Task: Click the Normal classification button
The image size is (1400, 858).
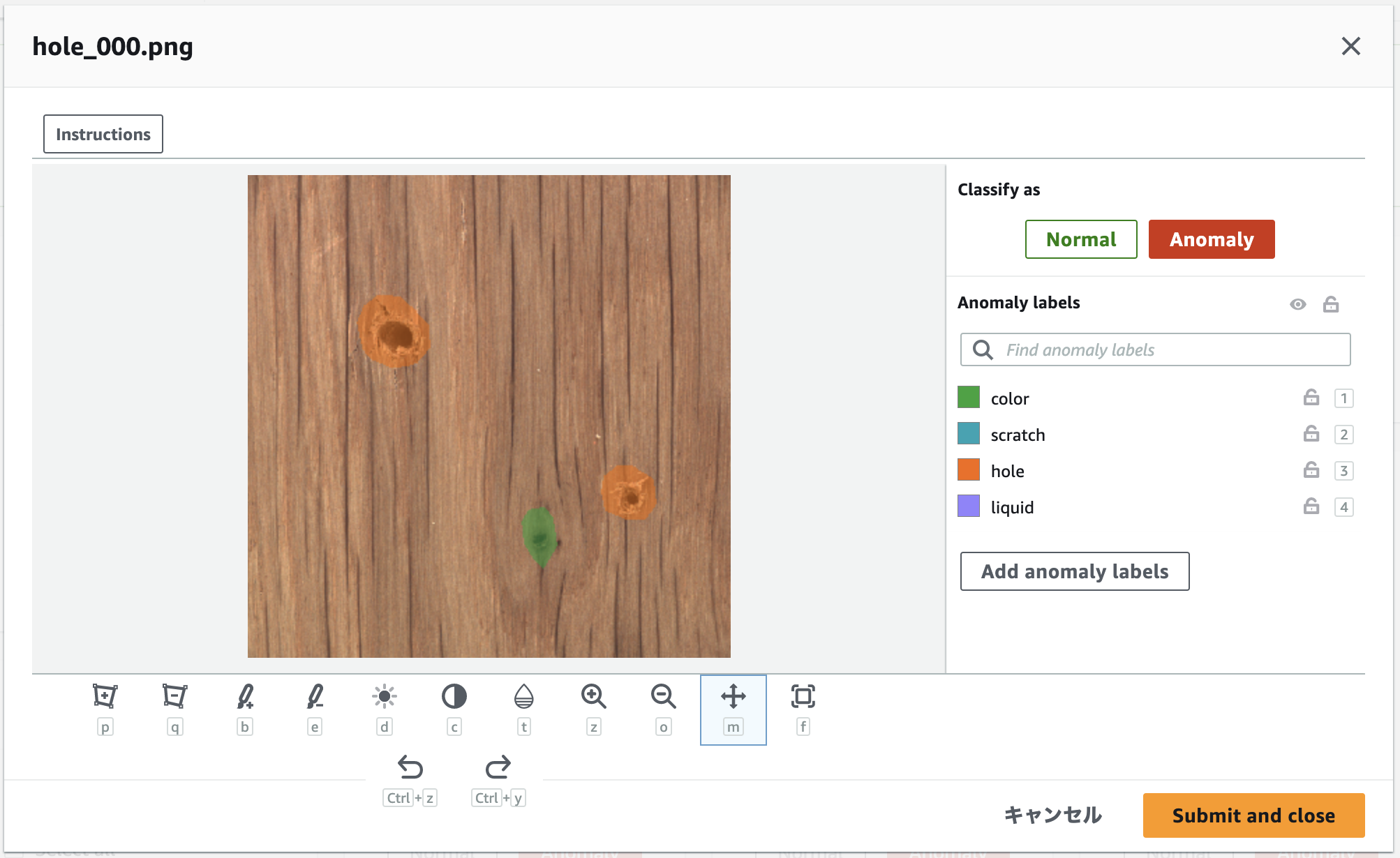Action: tap(1080, 239)
